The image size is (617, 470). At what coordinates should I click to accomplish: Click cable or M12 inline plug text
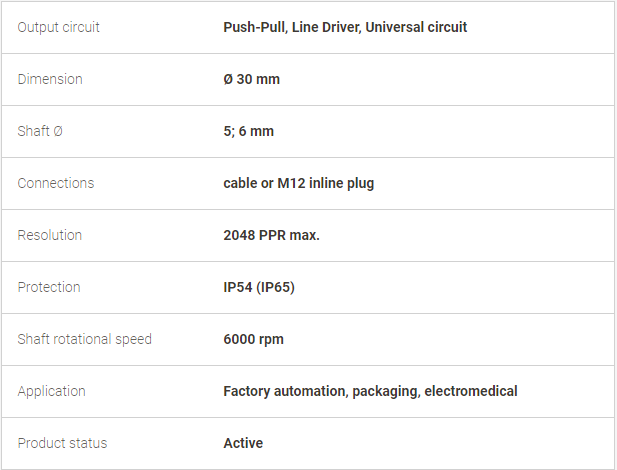pyautogui.click(x=298, y=183)
